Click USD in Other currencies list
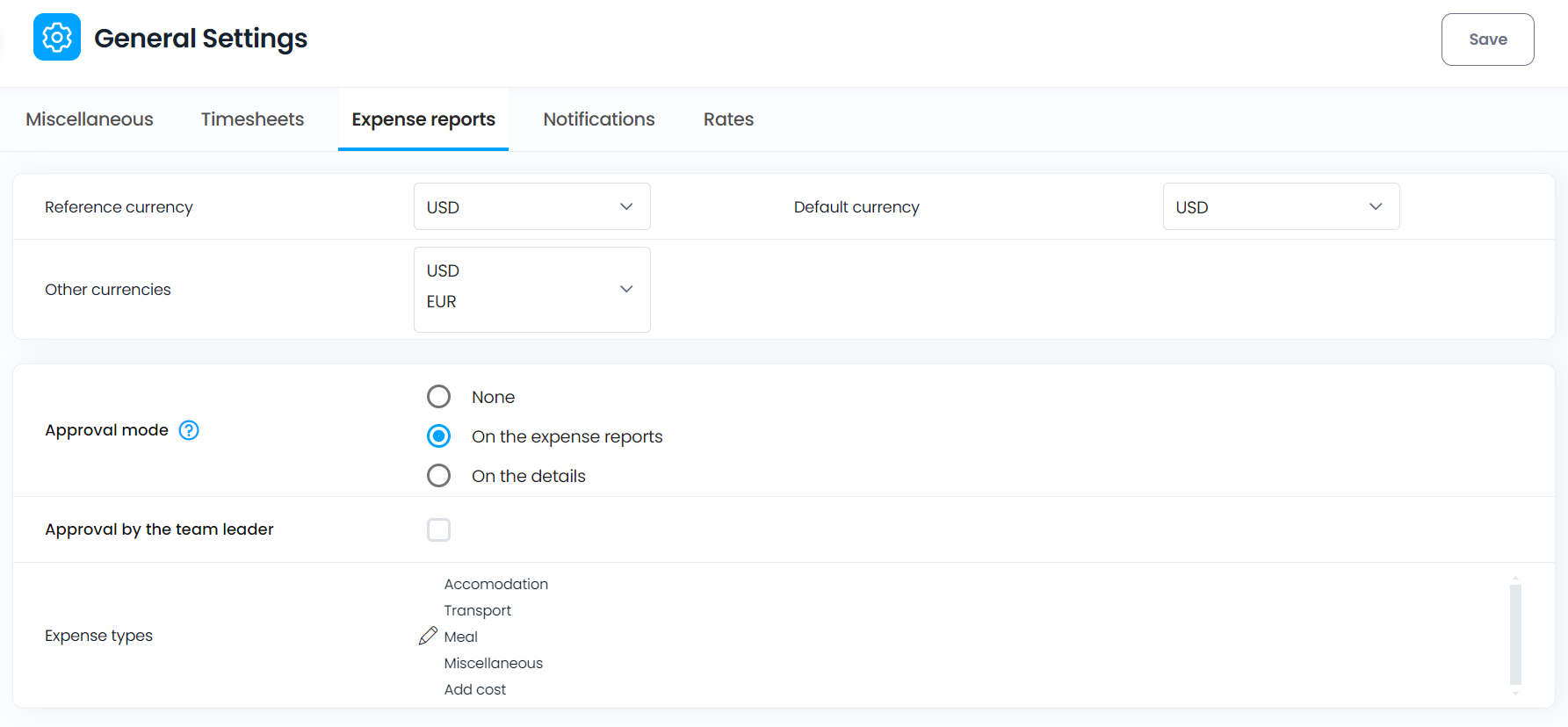Screen dimensions: 1568x727 tap(443, 270)
